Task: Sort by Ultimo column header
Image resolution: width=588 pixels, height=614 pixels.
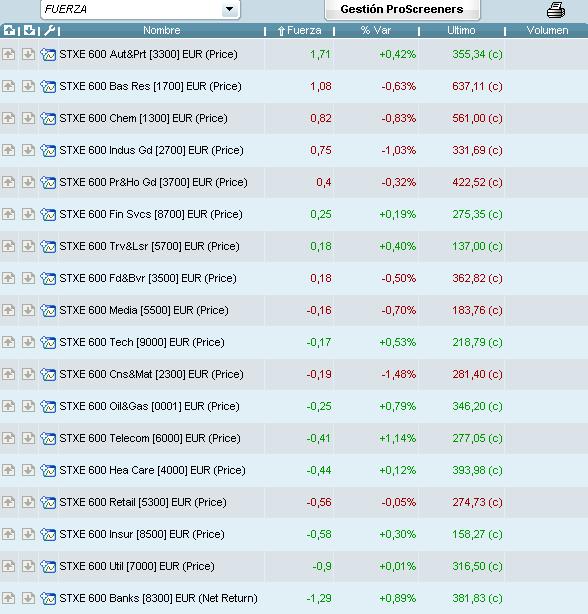Action: click(x=461, y=30)
